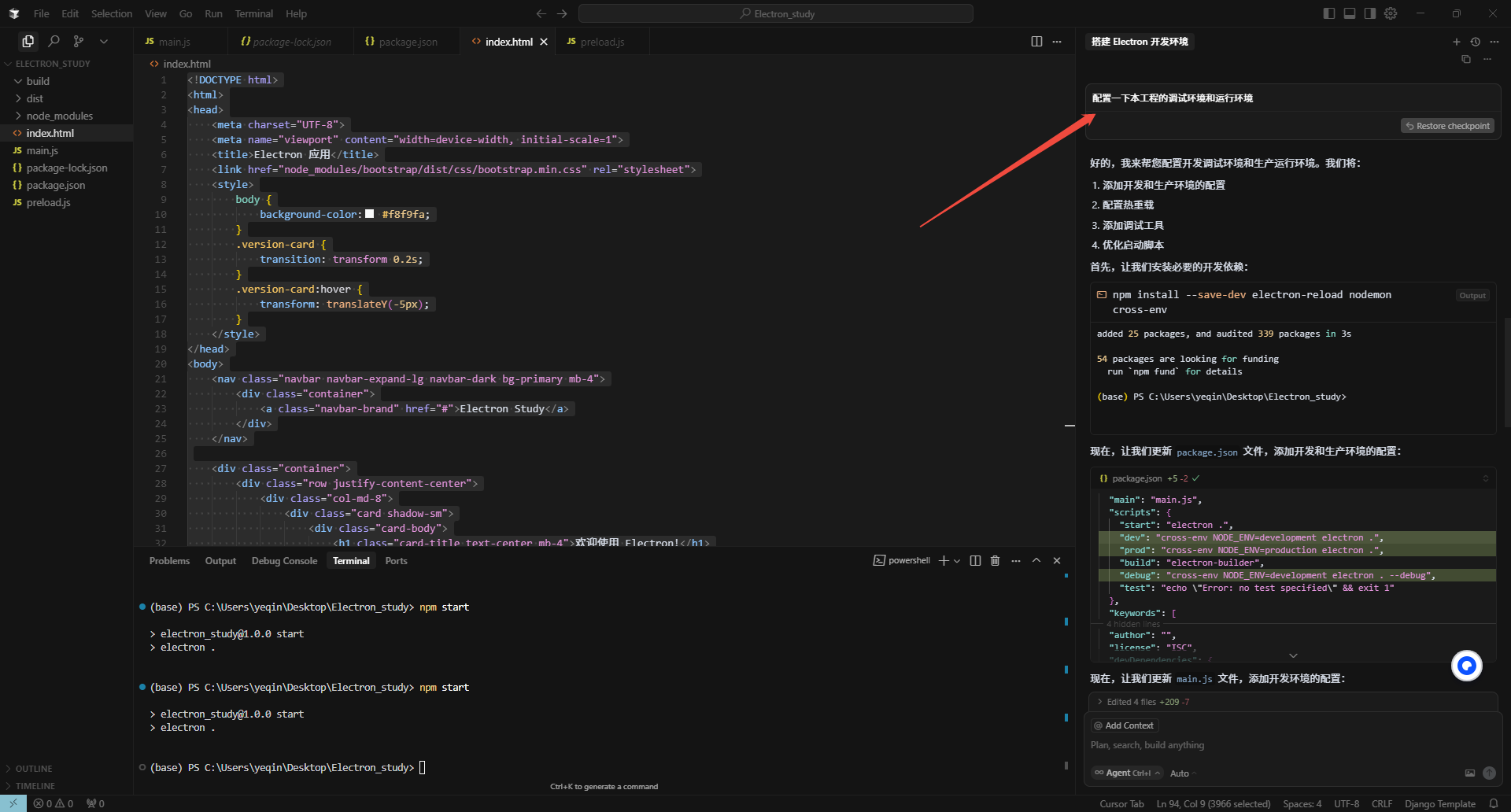Viewport: 1511px width, 812px height.
Task: Toggle the secondary AI sidebar
Action: pos(1370,13)
